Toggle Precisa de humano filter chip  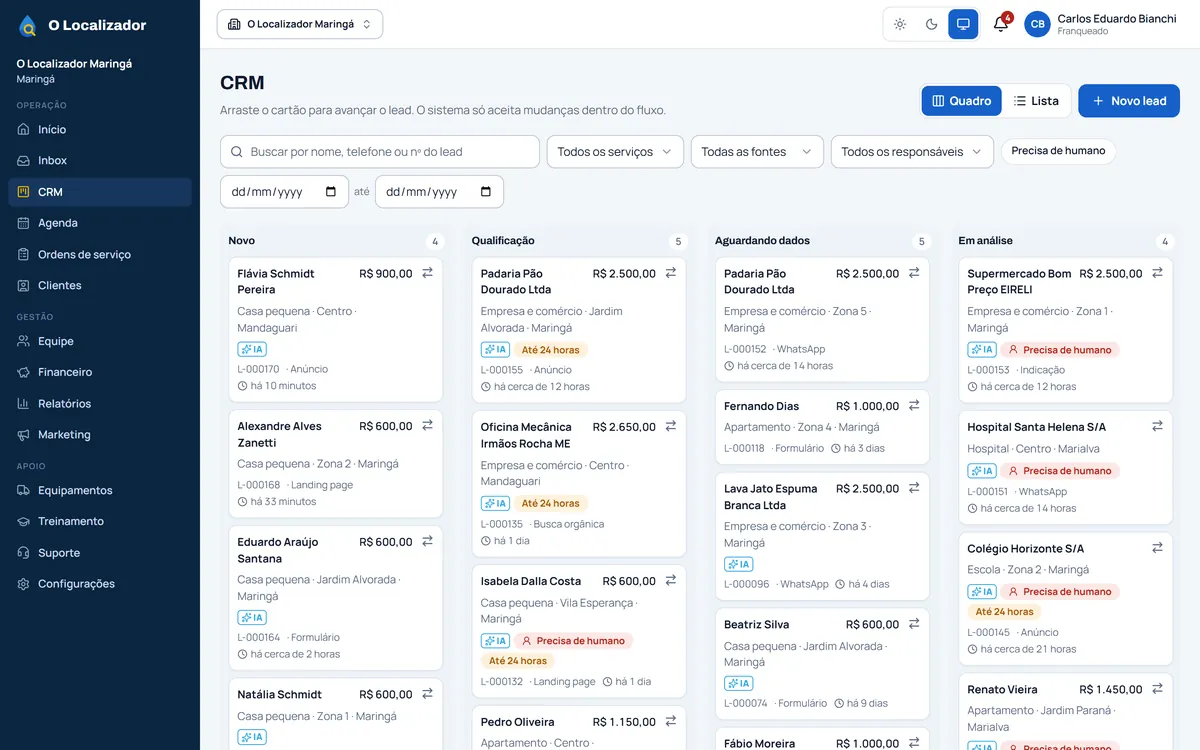pos(1058,151)
